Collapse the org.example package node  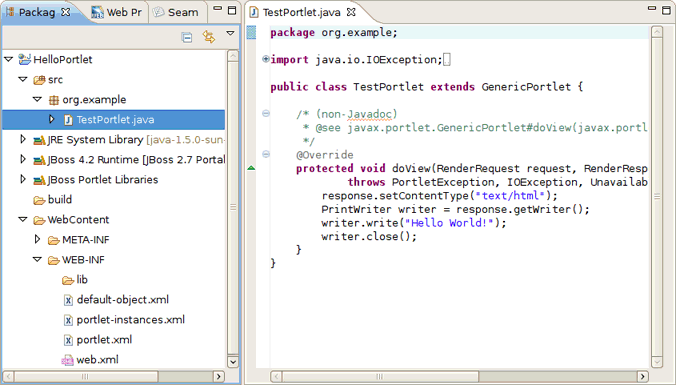pyautogui.click(x=38, y=100)
